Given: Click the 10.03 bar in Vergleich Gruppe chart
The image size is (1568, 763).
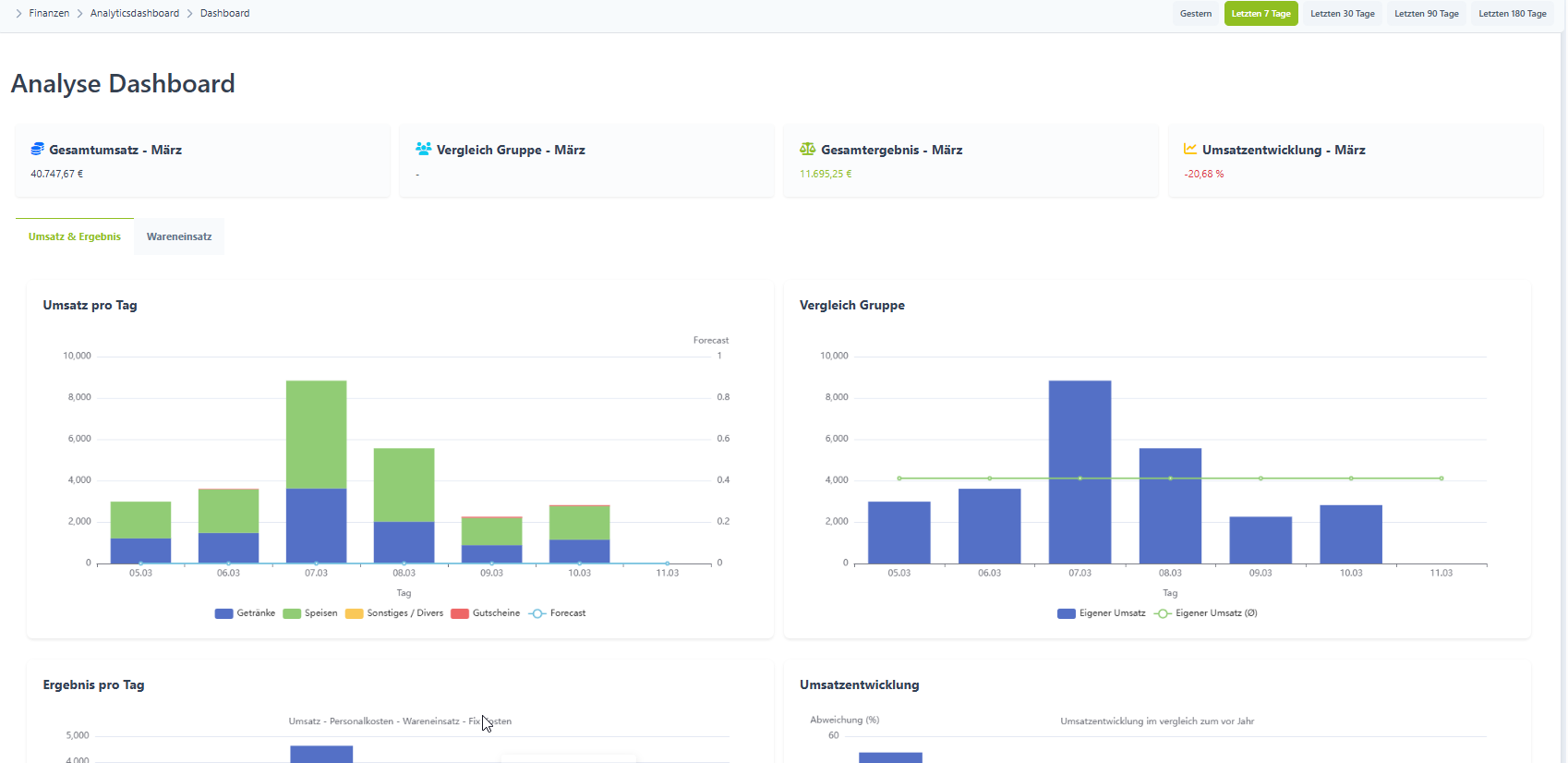Looking at the screenshot, I should tap(1351, 534).
